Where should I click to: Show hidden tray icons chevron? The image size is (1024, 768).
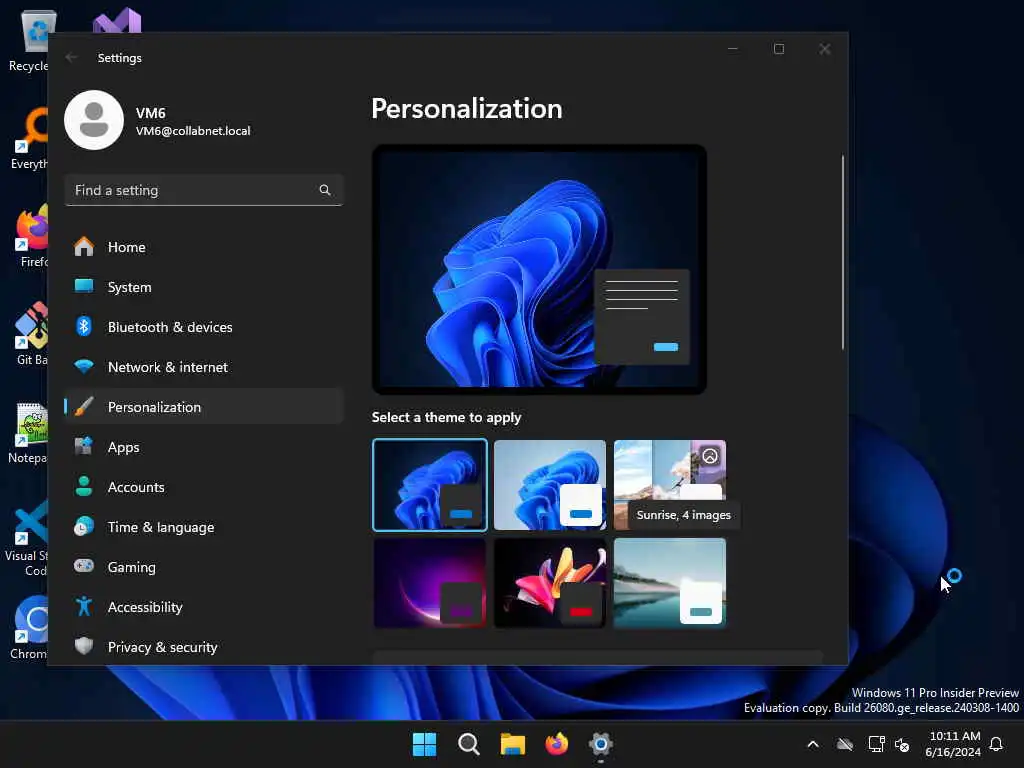[x=813, y=744]
